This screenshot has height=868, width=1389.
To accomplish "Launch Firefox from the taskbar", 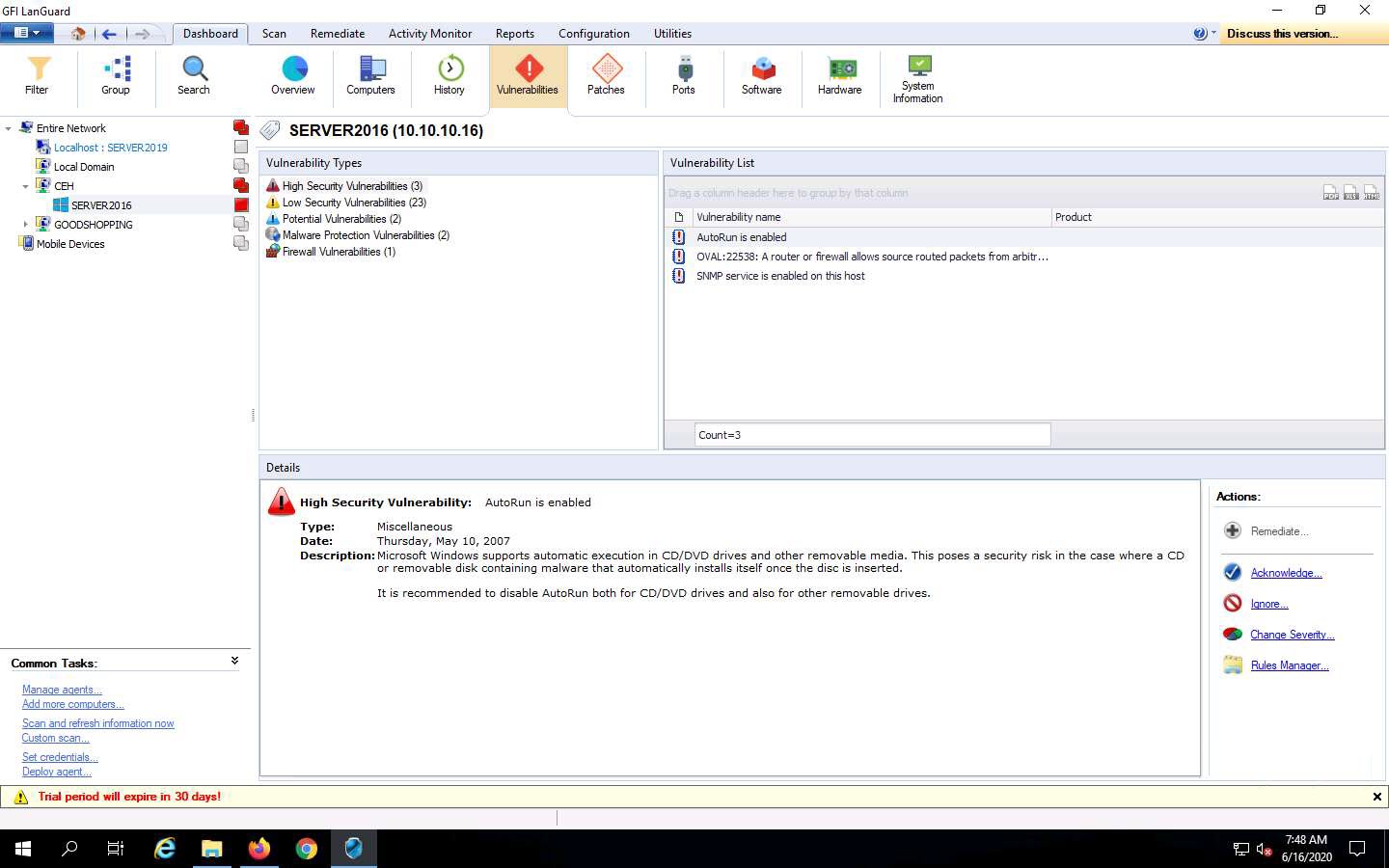I will click(x=259, y=849).
